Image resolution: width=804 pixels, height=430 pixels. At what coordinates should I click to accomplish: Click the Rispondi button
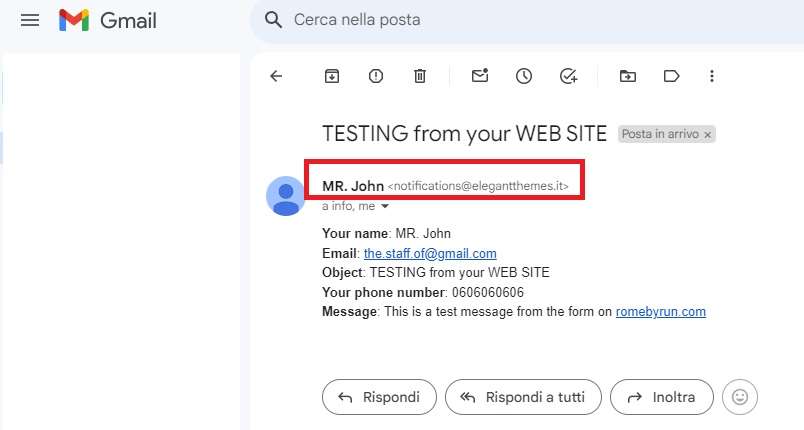point(379,397)
